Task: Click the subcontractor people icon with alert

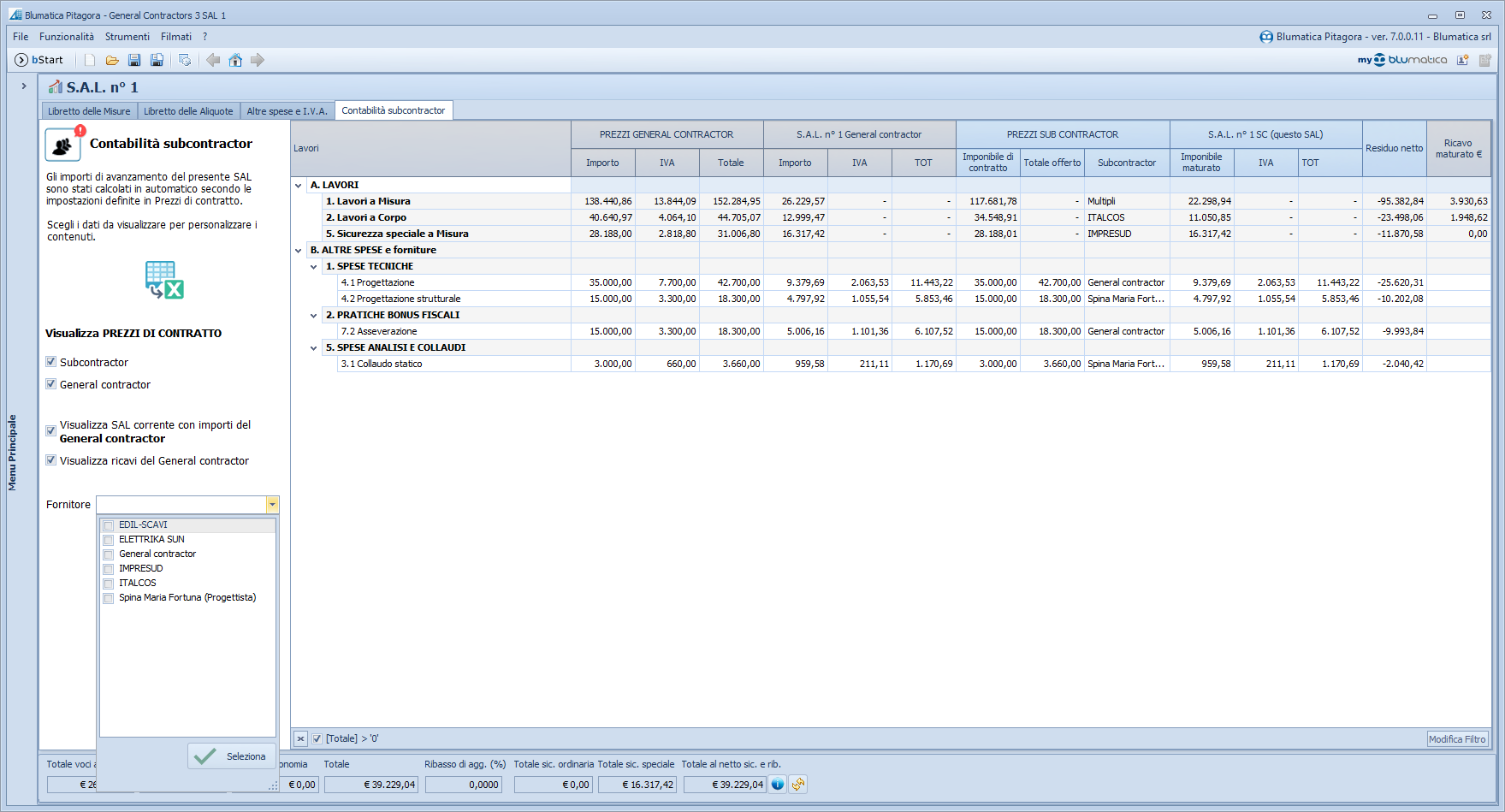Action: coord(63,144)
